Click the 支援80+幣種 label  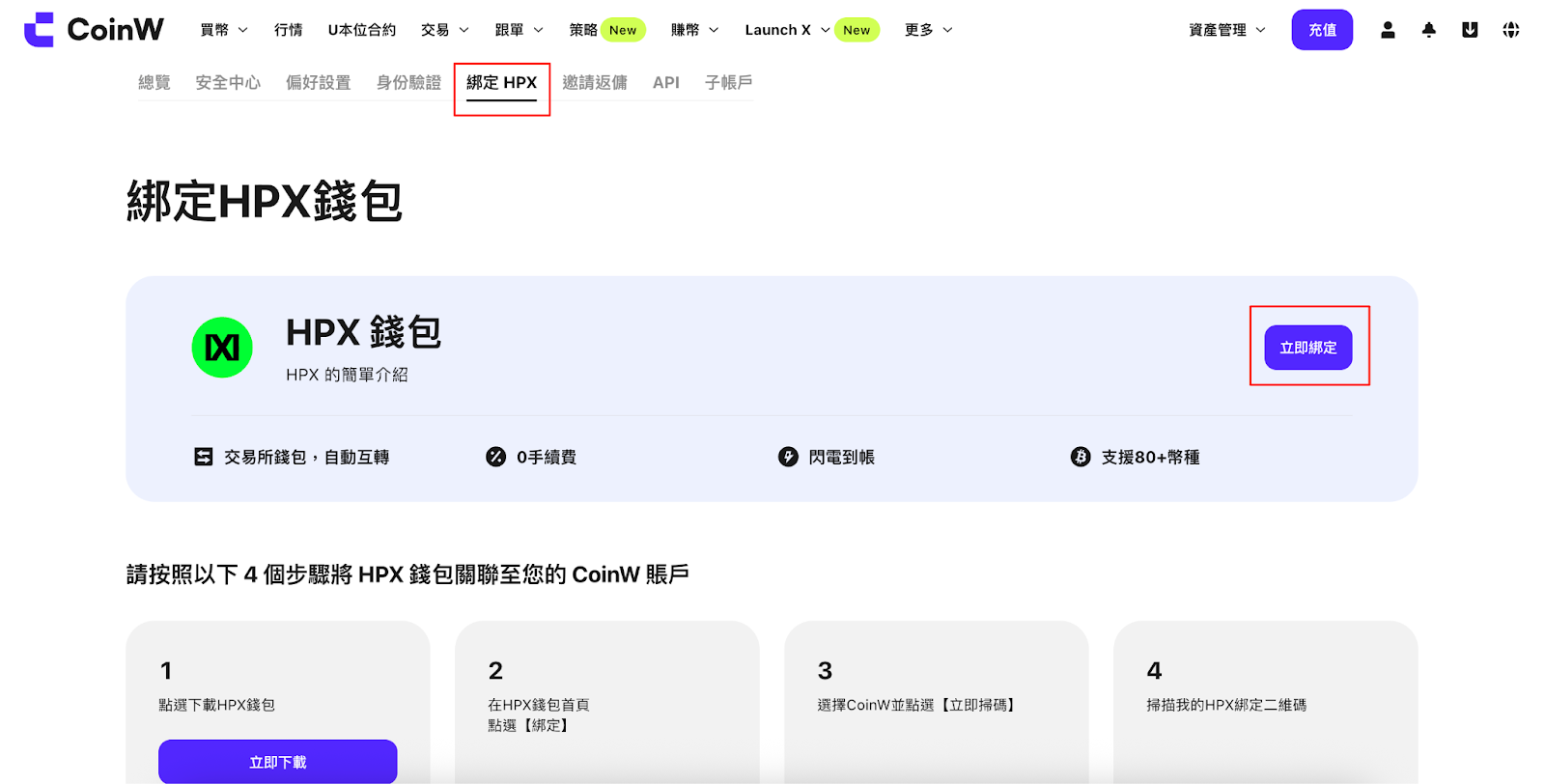pyautogui.click(x=1151, y=457)
